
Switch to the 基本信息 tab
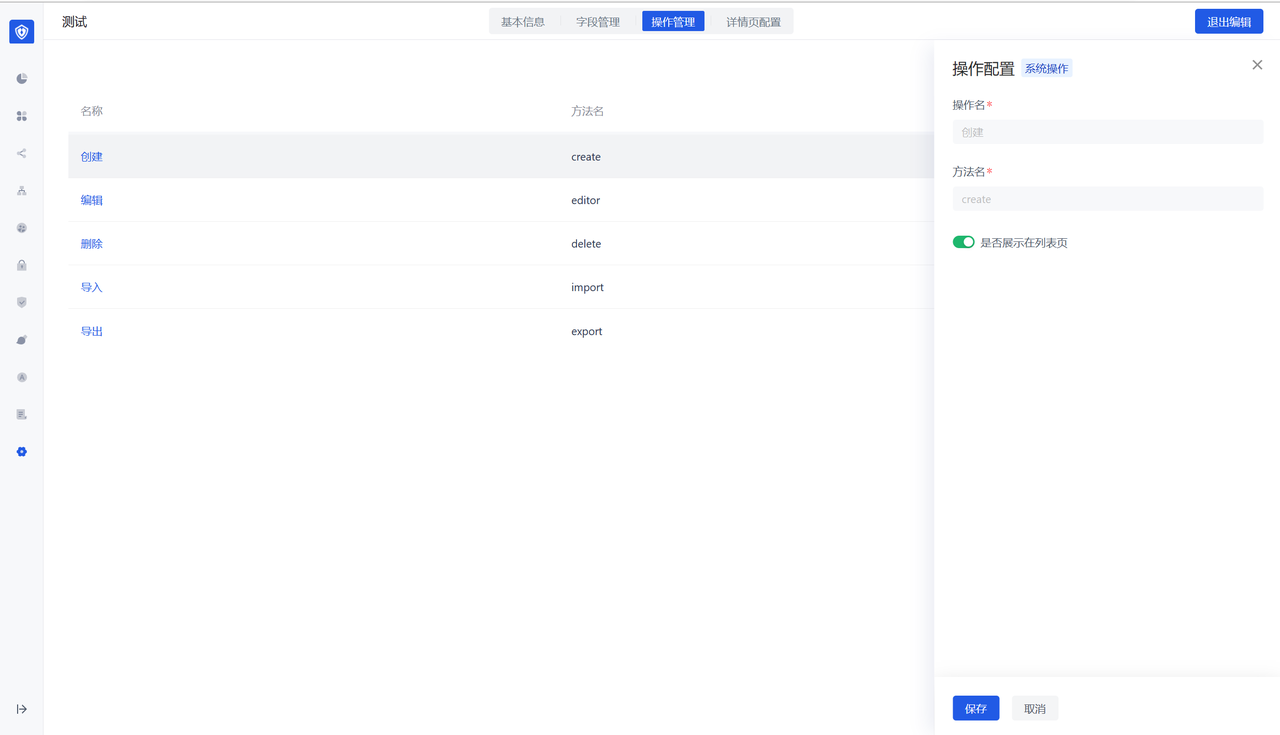click(523, 22)
